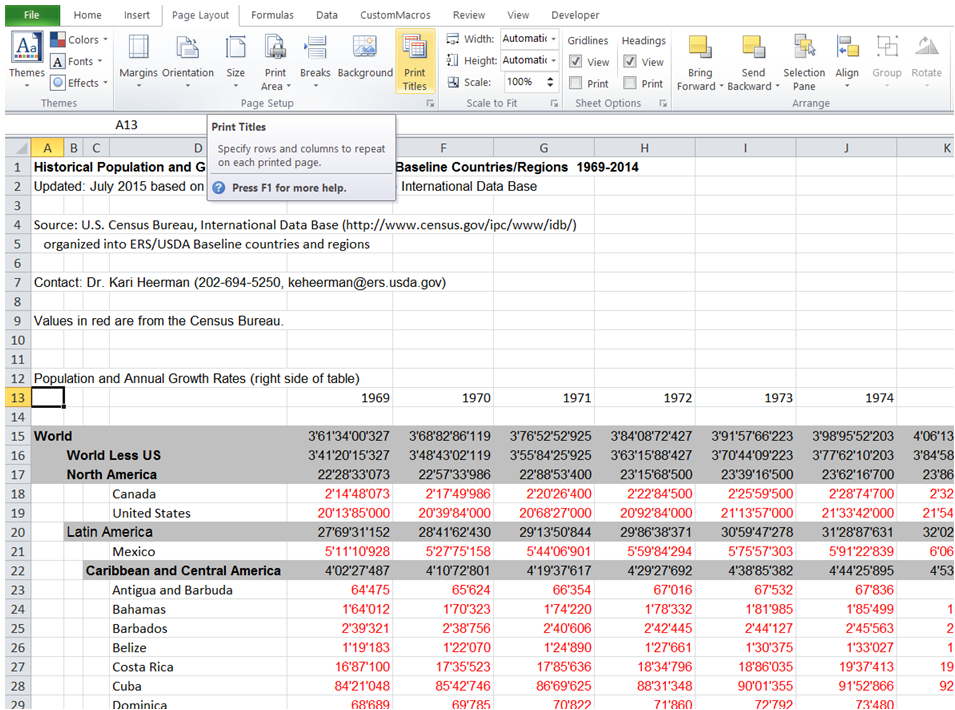Uncheck View under Headings

[630, 62]
